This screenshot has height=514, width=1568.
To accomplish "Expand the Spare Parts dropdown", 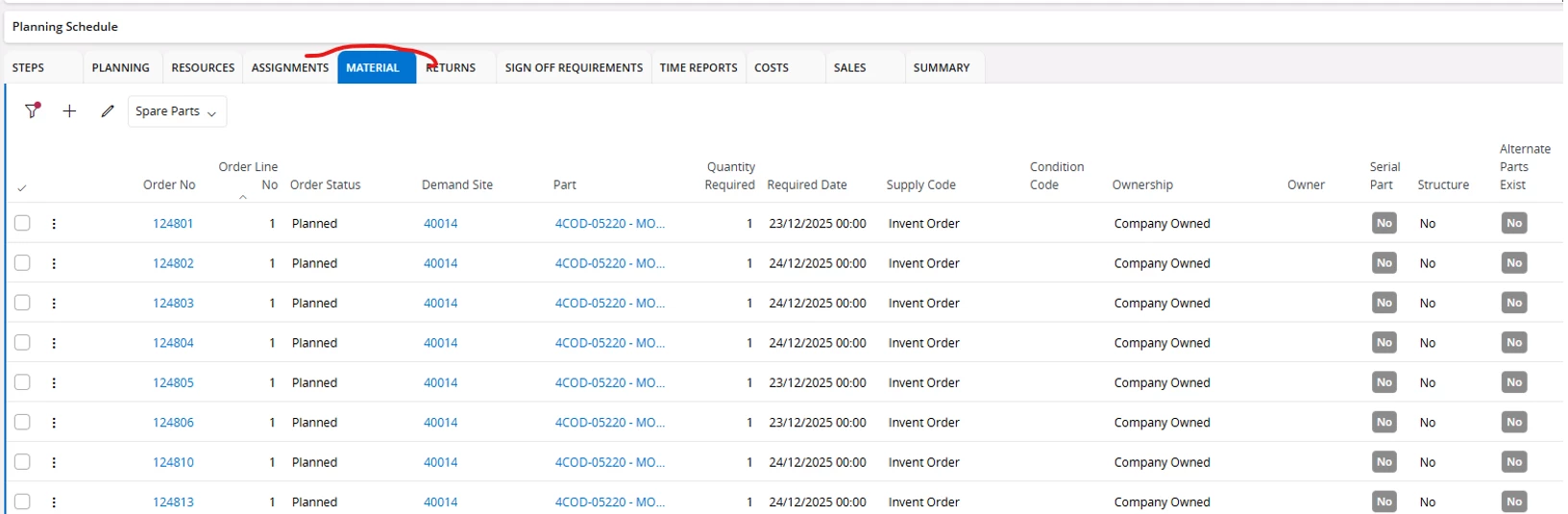I will (x=177, y=111).
